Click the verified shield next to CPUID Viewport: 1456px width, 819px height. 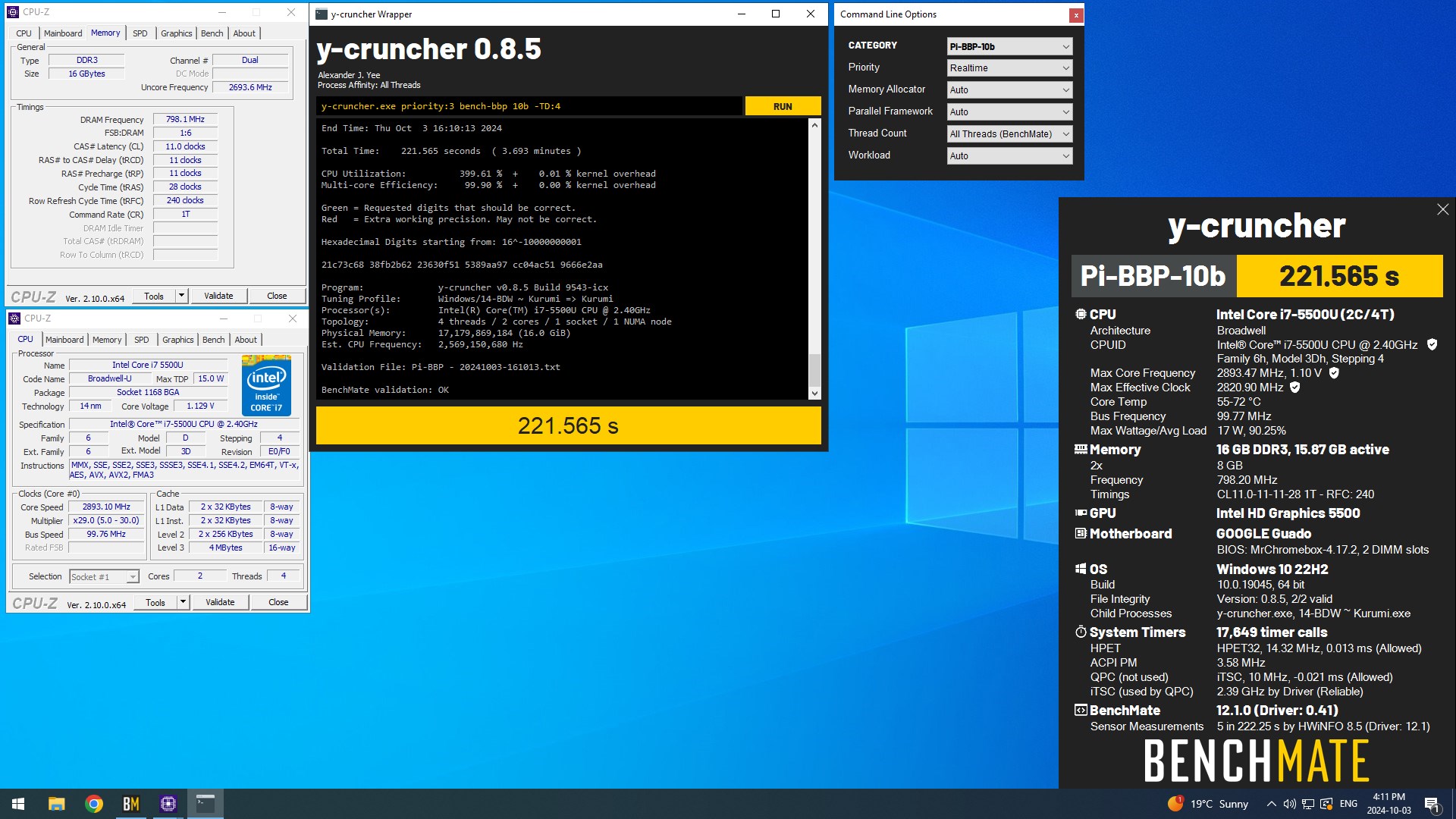click(x=1432, y=344)
